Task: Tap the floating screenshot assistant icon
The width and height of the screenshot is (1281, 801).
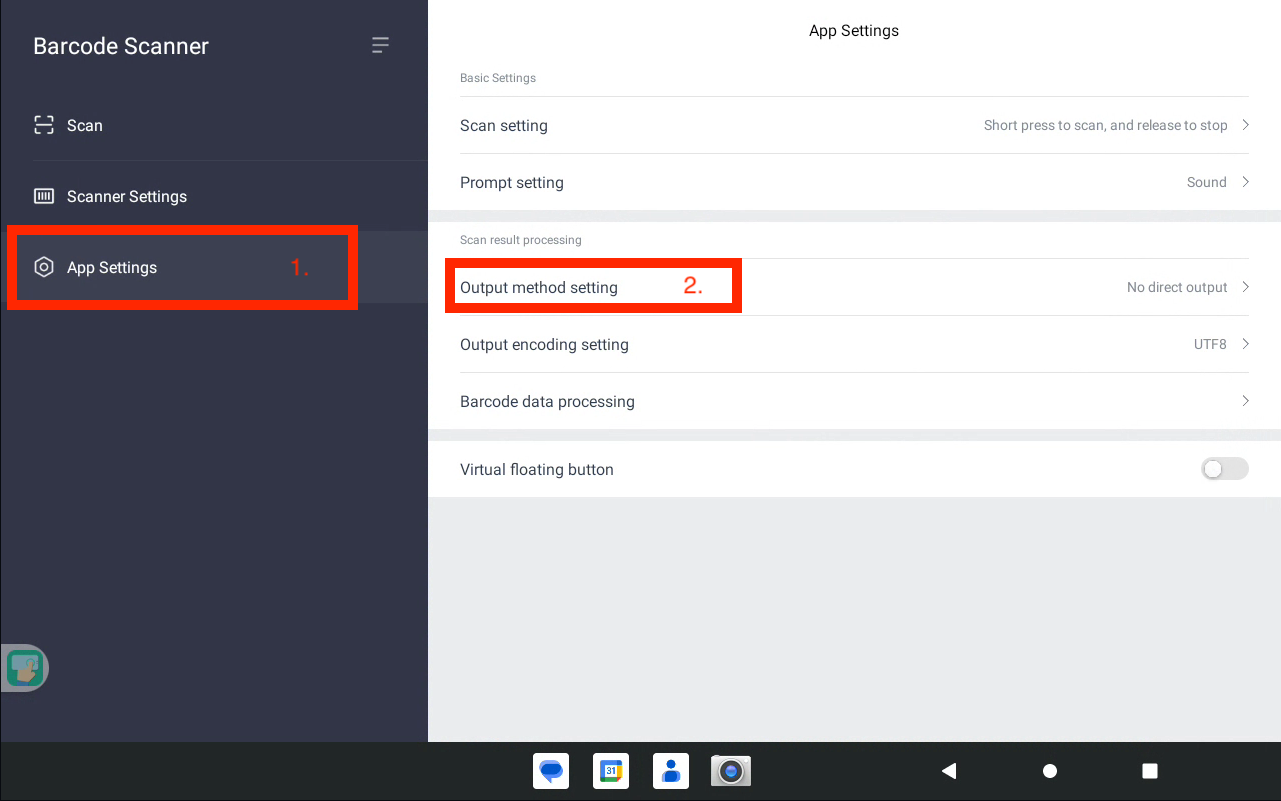Action: [x=25, y=668]
